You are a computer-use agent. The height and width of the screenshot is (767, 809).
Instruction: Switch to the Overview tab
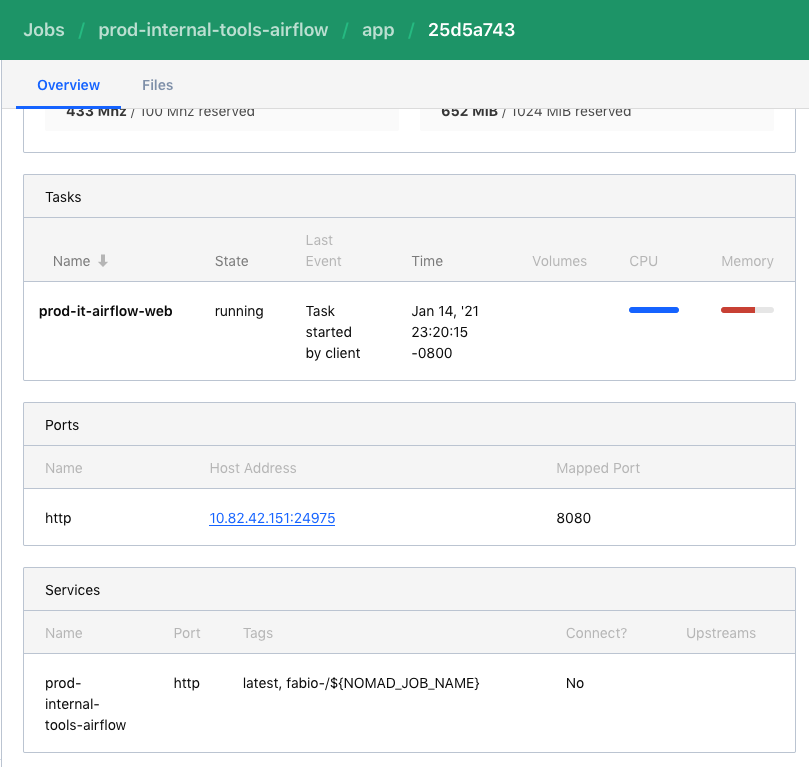[69, 85]
